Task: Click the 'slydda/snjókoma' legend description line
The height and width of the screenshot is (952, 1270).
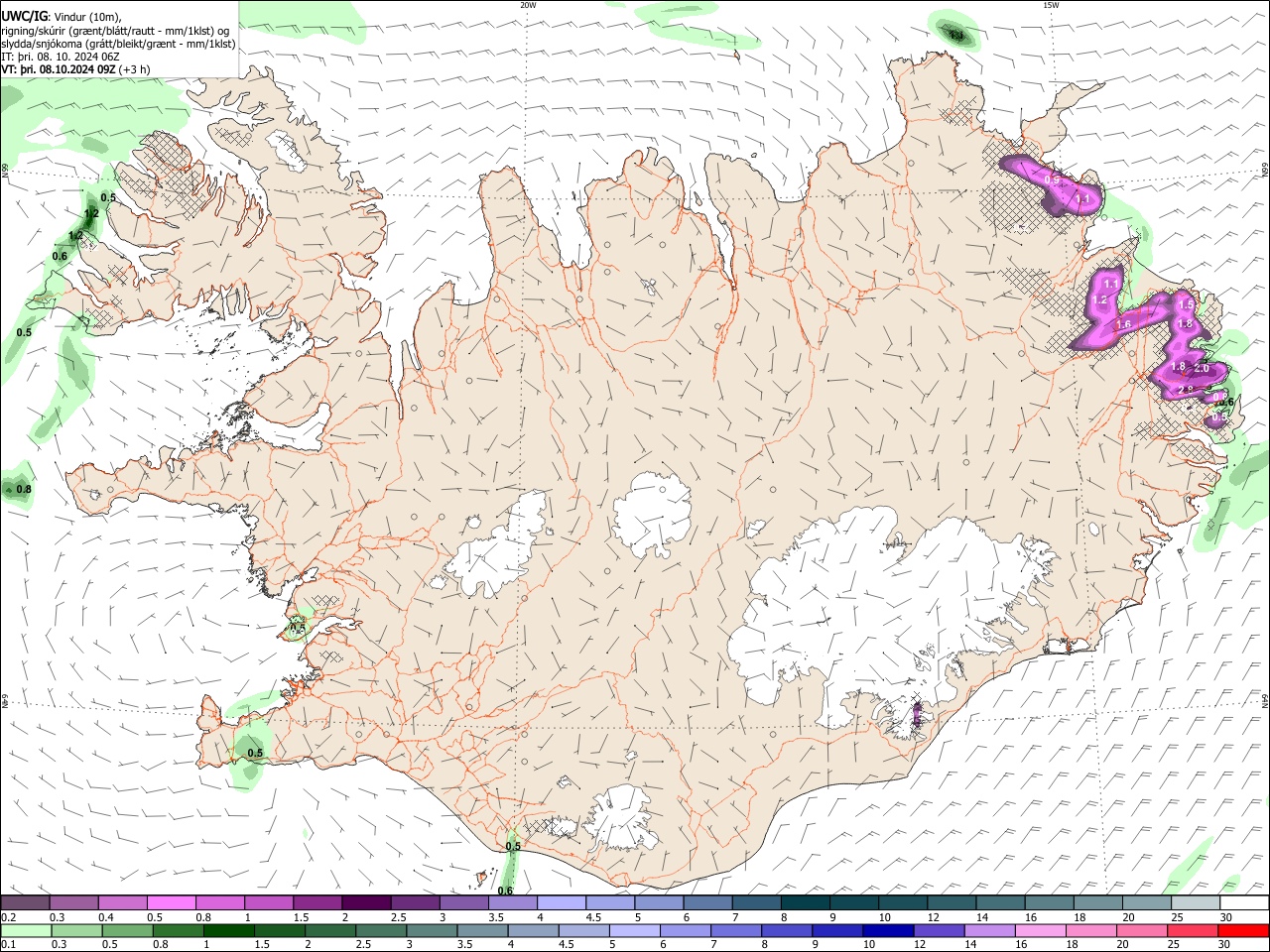Action: pos(118,43)
